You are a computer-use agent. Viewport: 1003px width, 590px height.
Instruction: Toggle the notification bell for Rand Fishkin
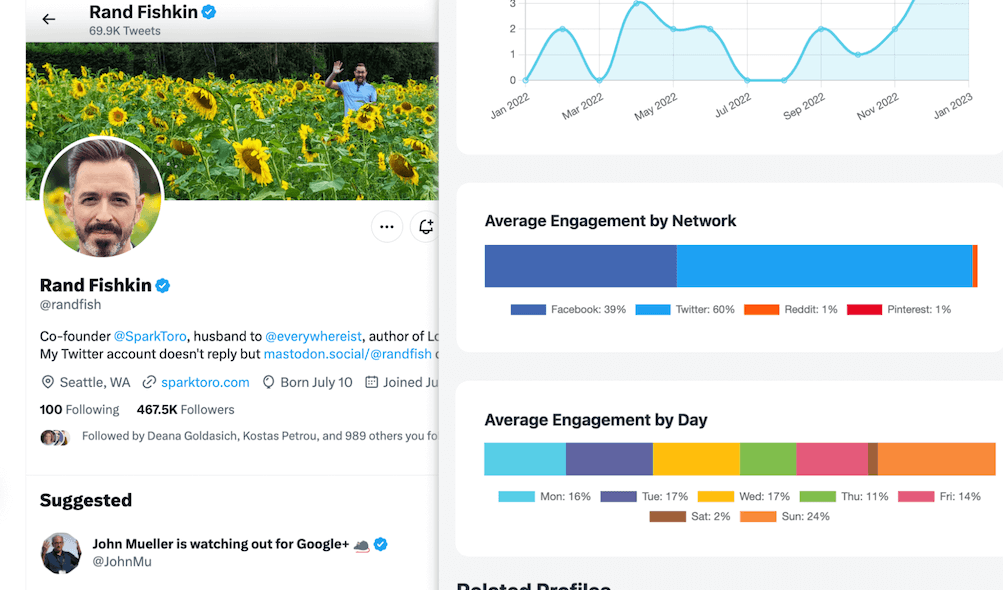point(426,227)
